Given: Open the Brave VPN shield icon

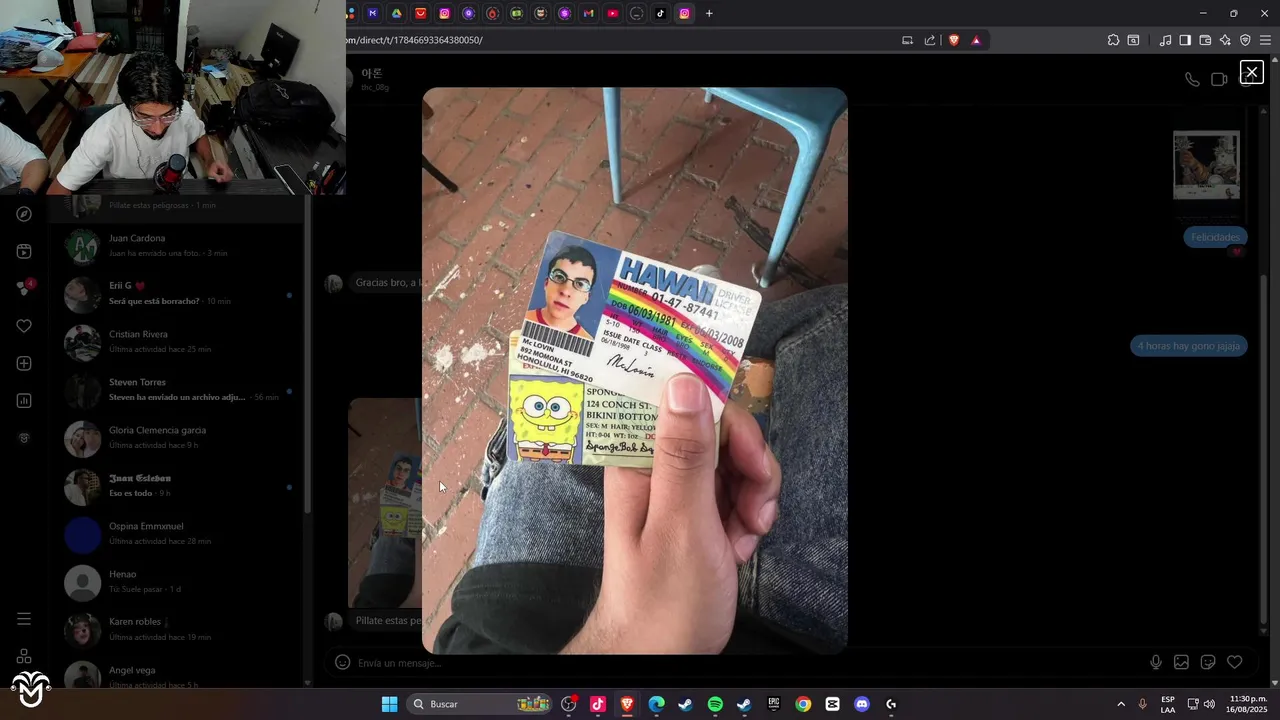Looking at the screenshot, I should tap(1245, 40).
